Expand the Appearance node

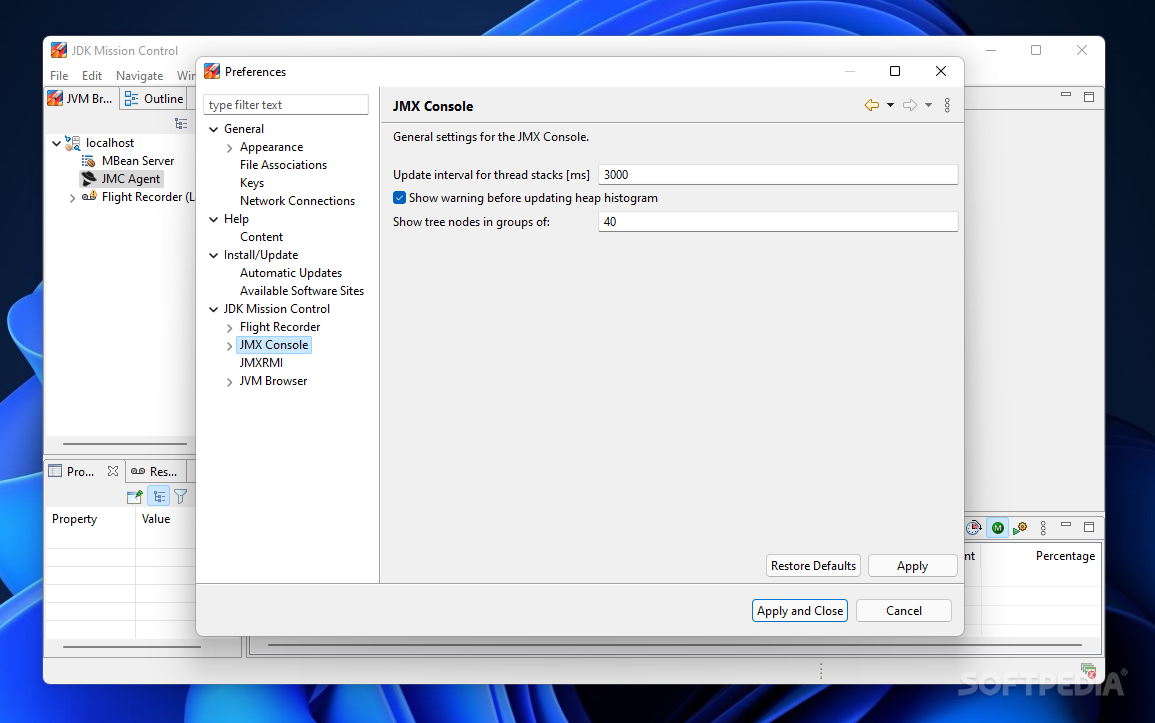click(x=230, y=148)
